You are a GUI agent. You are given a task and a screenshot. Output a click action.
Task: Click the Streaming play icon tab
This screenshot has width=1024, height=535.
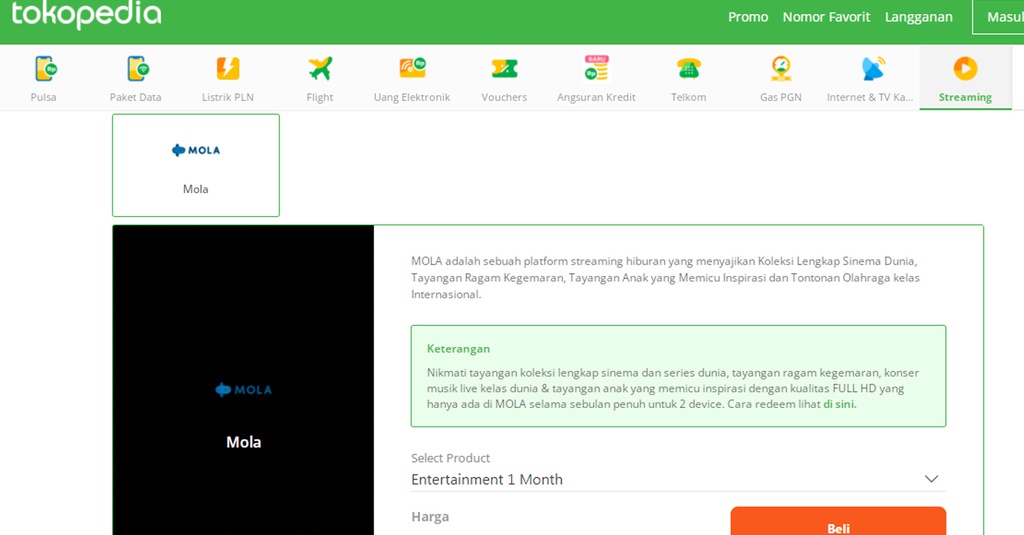[x=965, y=69]
